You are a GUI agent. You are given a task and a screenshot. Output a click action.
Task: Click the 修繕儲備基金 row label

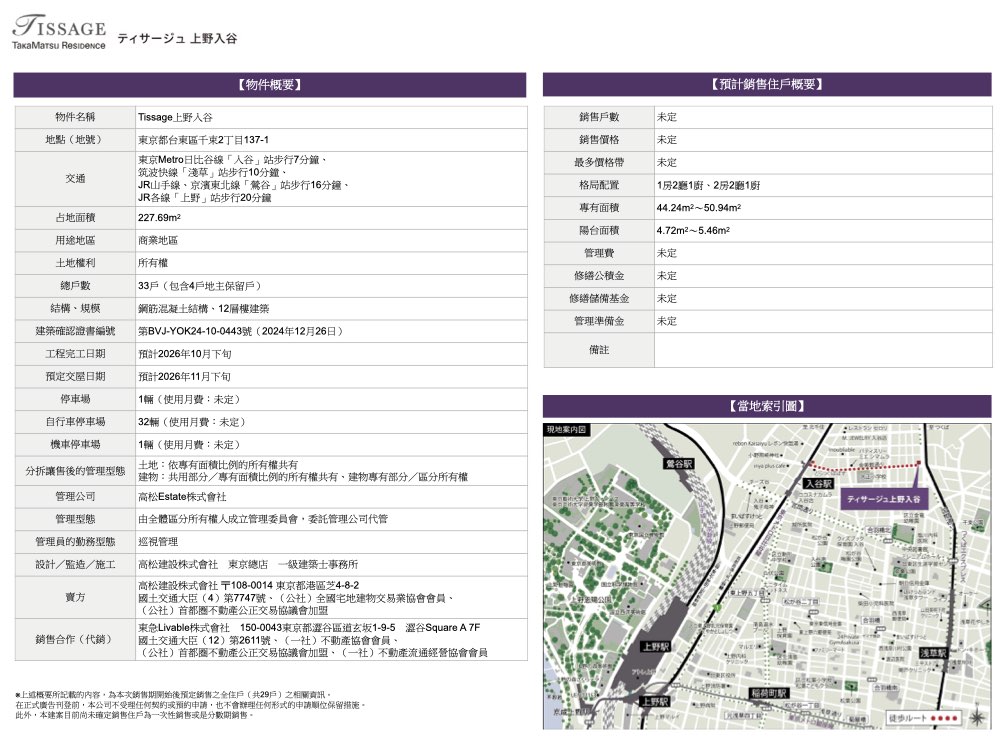click(599, 298)
